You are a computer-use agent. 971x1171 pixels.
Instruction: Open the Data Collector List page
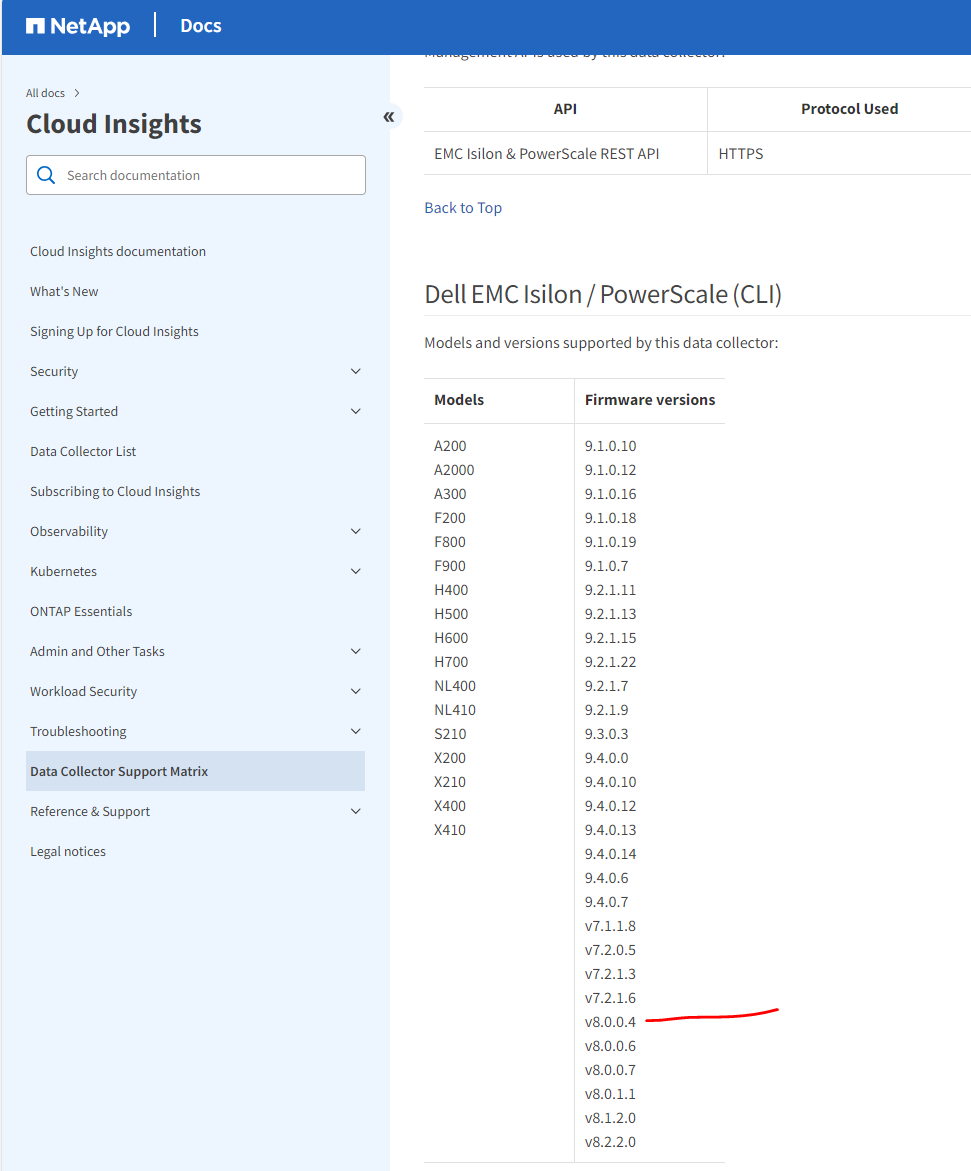(x=83, y=451)
